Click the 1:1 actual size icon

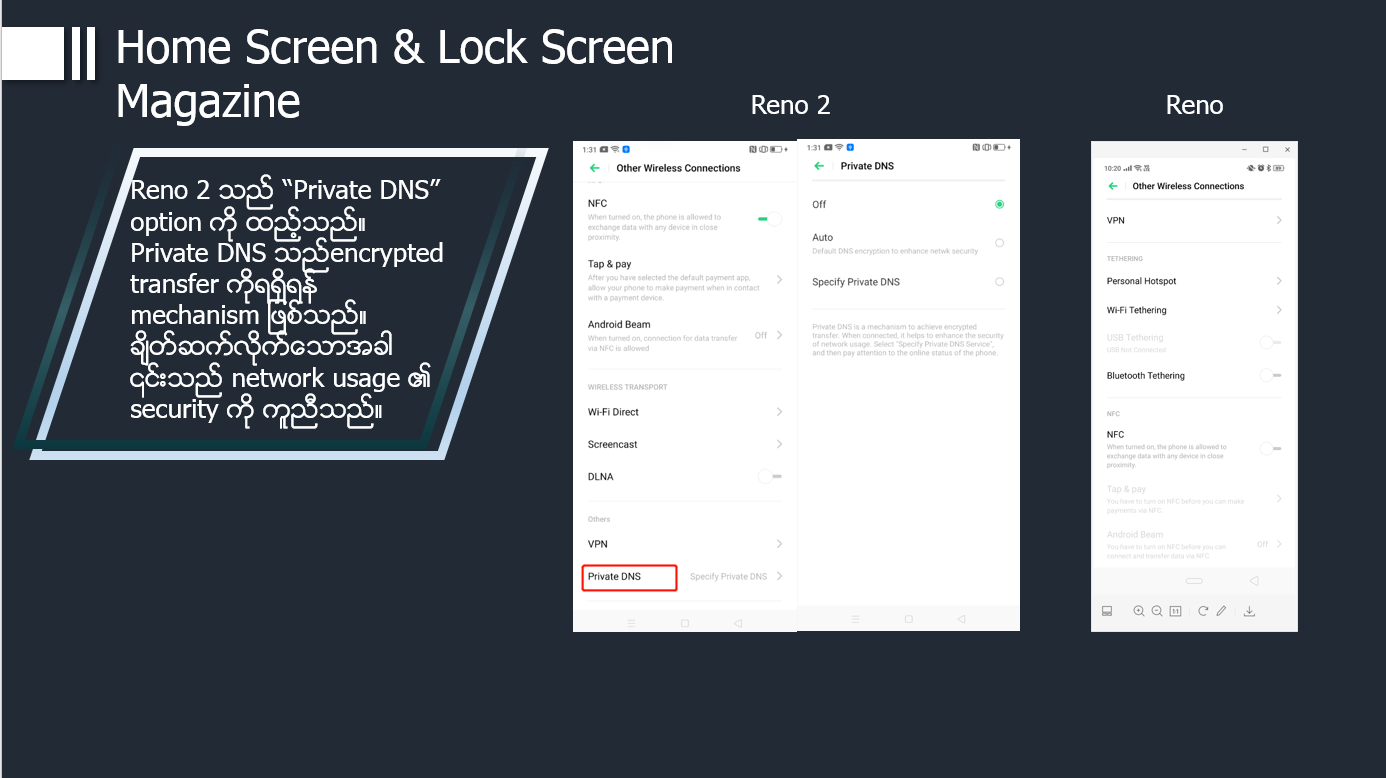point(1176,611)
